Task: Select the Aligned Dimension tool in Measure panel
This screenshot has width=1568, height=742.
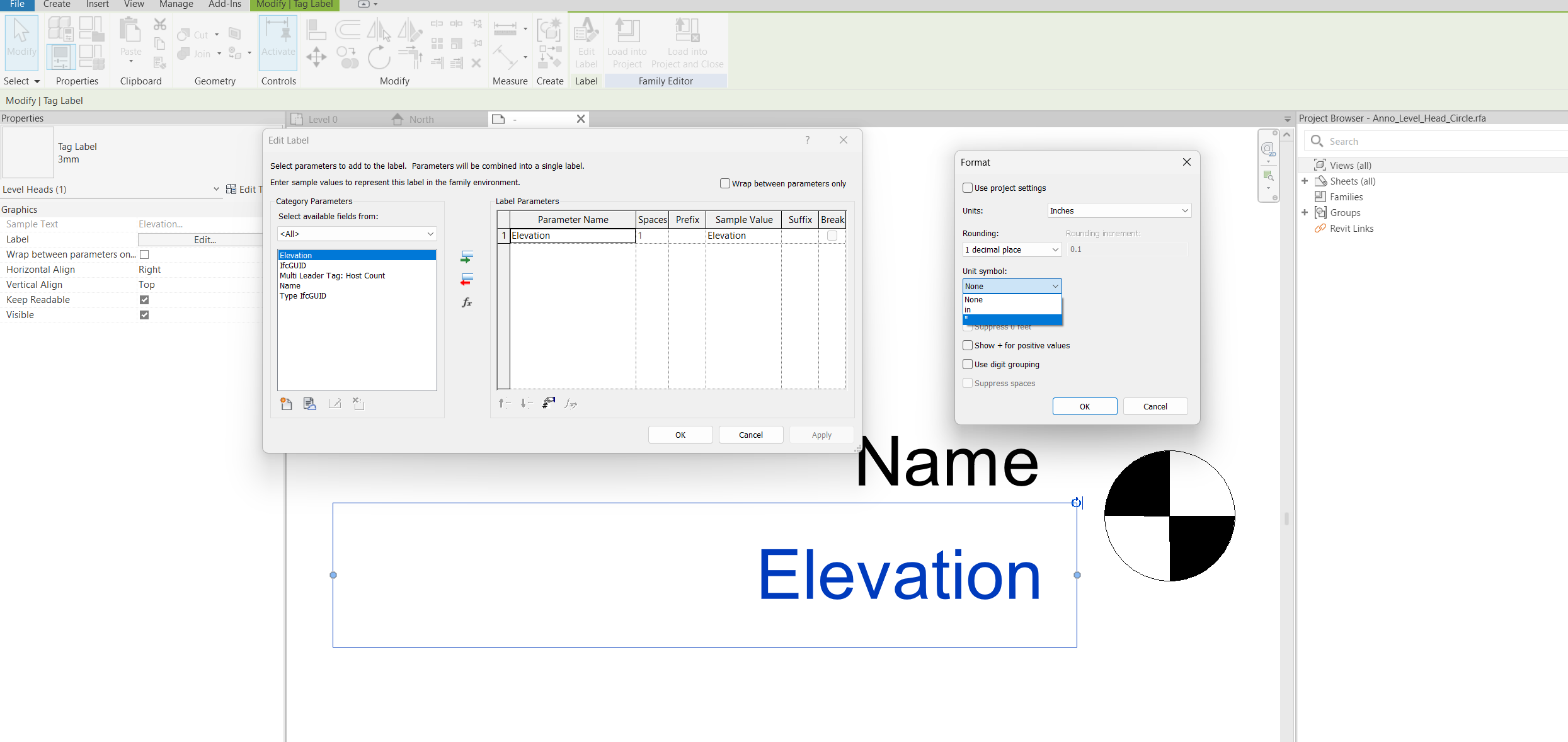Action: pyautogui.click(x=504, y=28)
